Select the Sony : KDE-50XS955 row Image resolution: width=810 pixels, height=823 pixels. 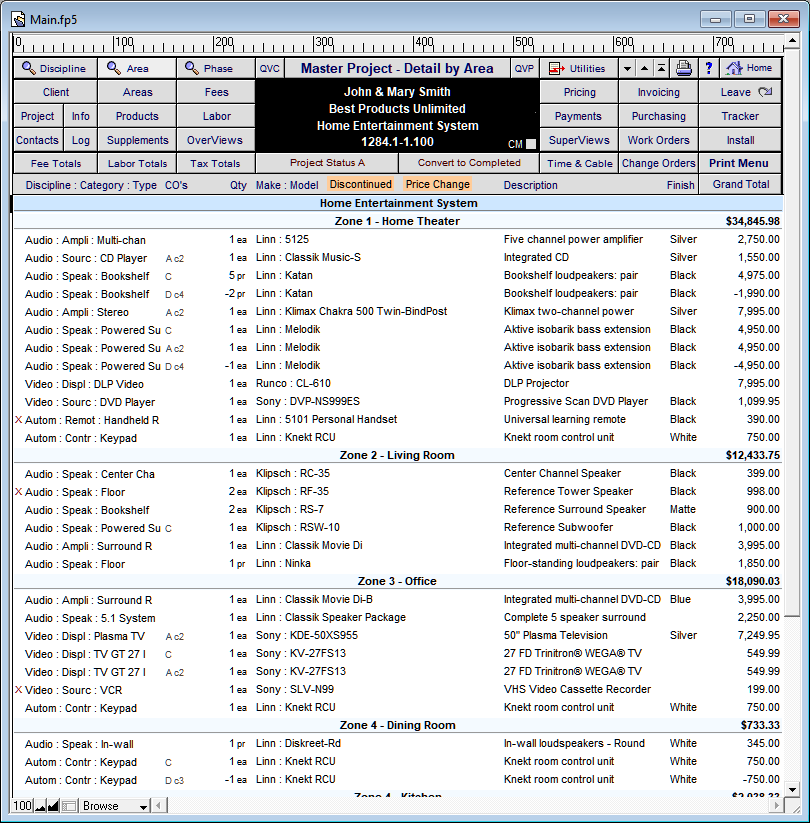point(397,636)
